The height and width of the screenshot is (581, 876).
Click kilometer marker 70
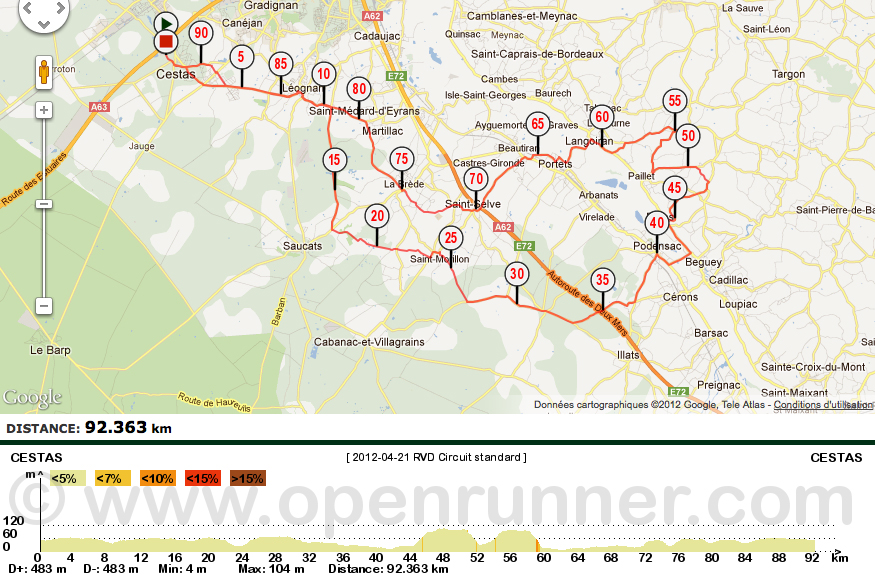point(476,179)
